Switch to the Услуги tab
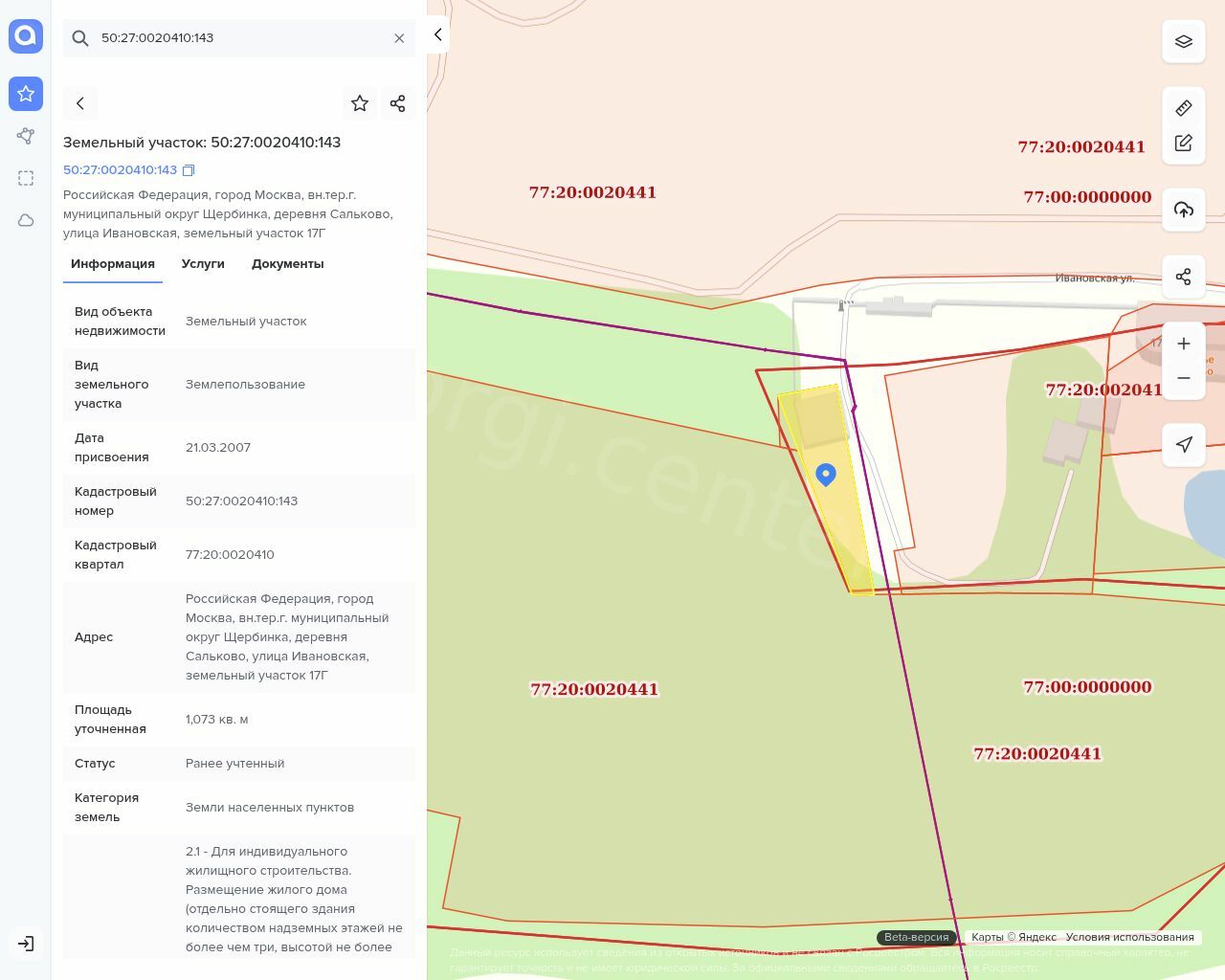 click(x=203, y=264)
